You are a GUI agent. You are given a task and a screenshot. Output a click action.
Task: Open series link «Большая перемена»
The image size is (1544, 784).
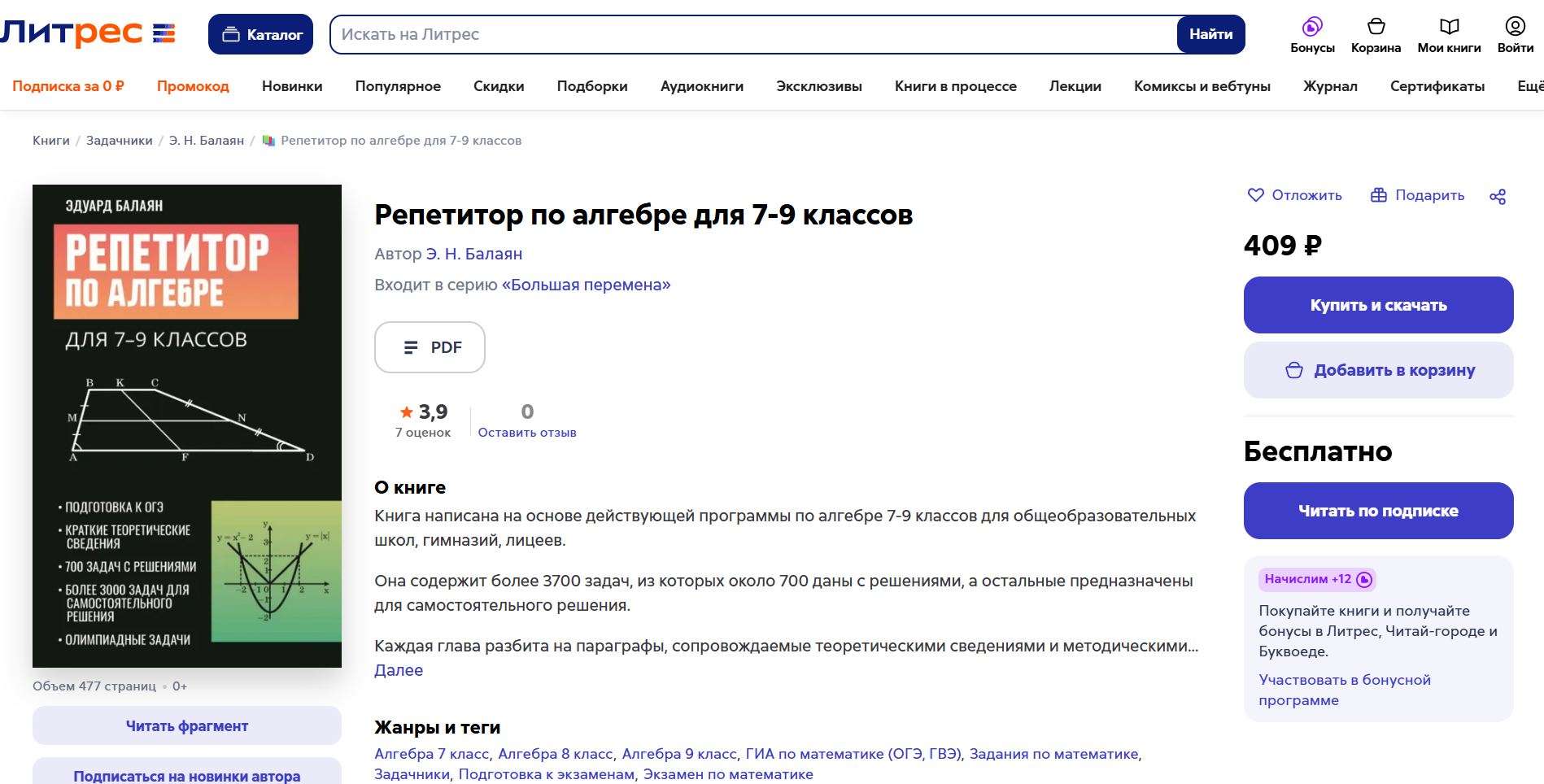point(587,285)
